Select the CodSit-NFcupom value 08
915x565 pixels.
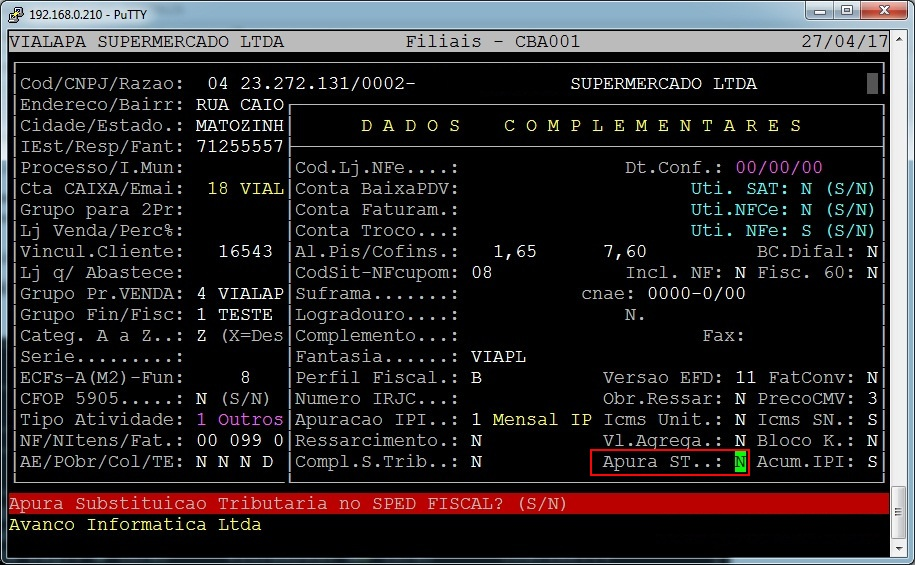[x=481, y=273]
